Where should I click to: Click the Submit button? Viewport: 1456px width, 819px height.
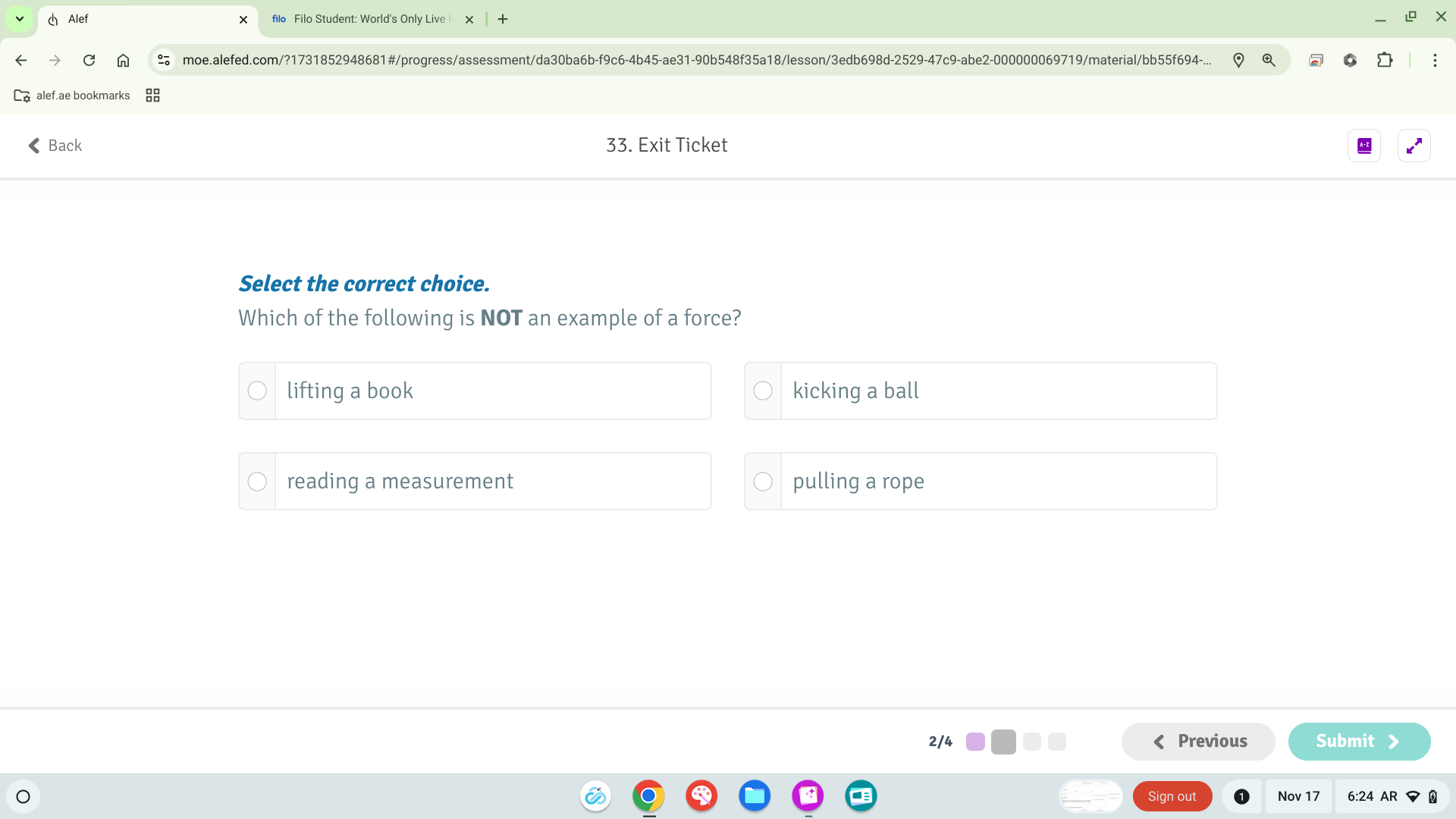coord(1358,741)
